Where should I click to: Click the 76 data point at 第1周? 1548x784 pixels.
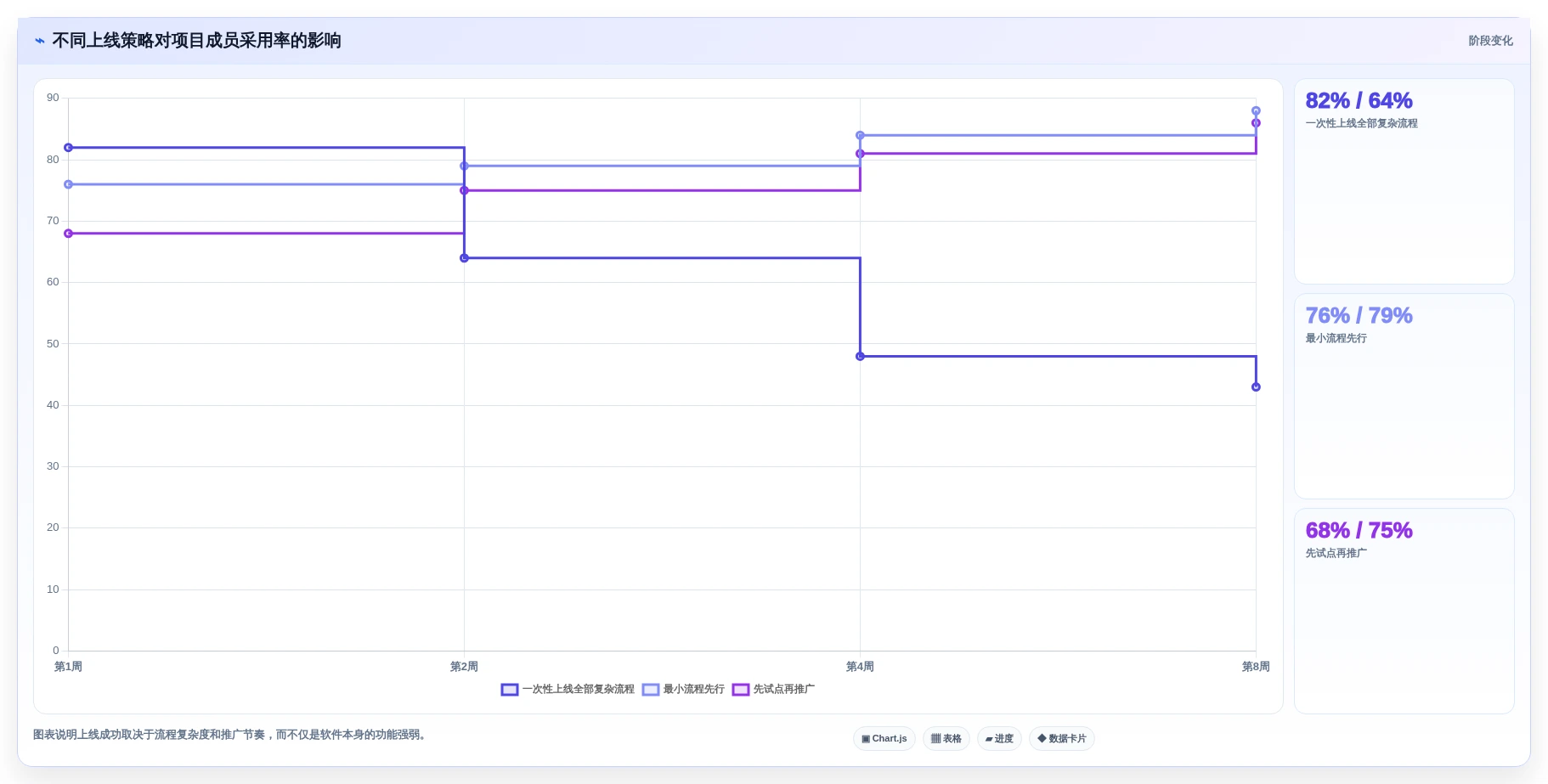pos(69,184)
